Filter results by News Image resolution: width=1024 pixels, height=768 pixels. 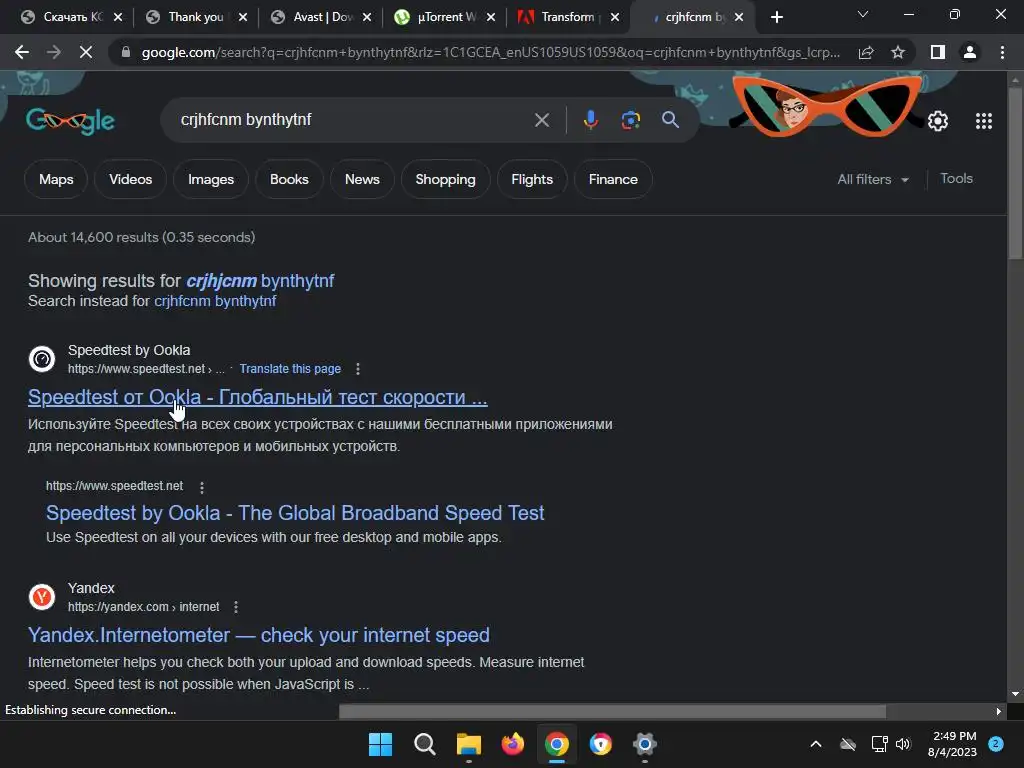pos(362,180)
